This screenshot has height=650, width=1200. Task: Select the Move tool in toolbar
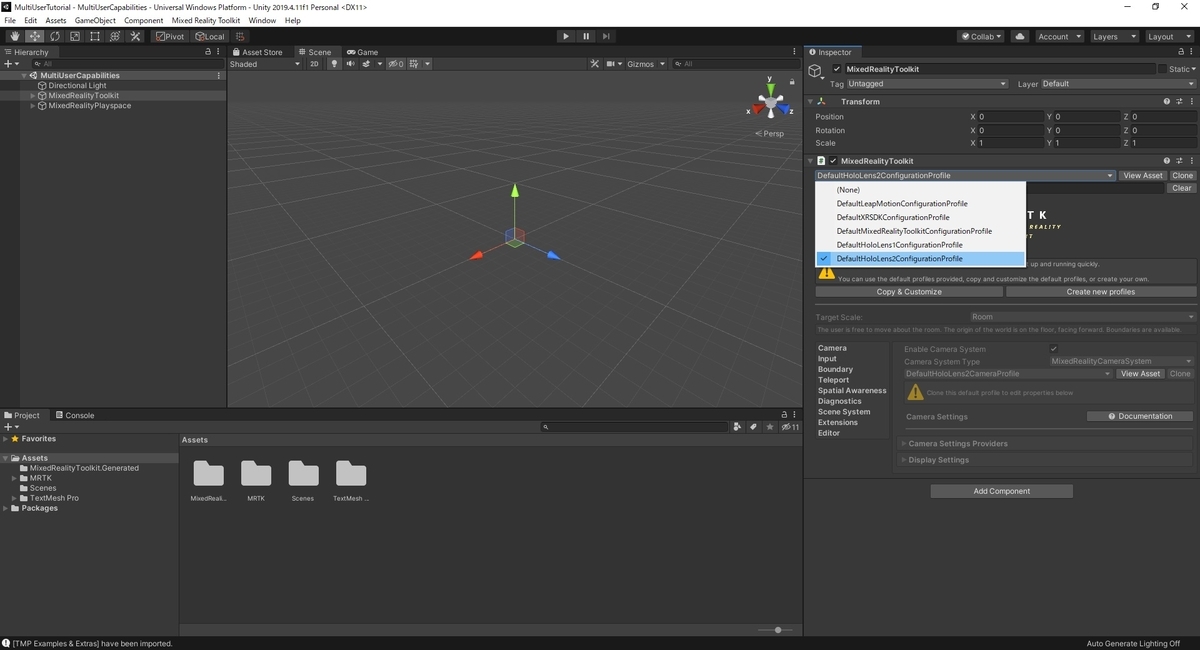pos(35,36)
